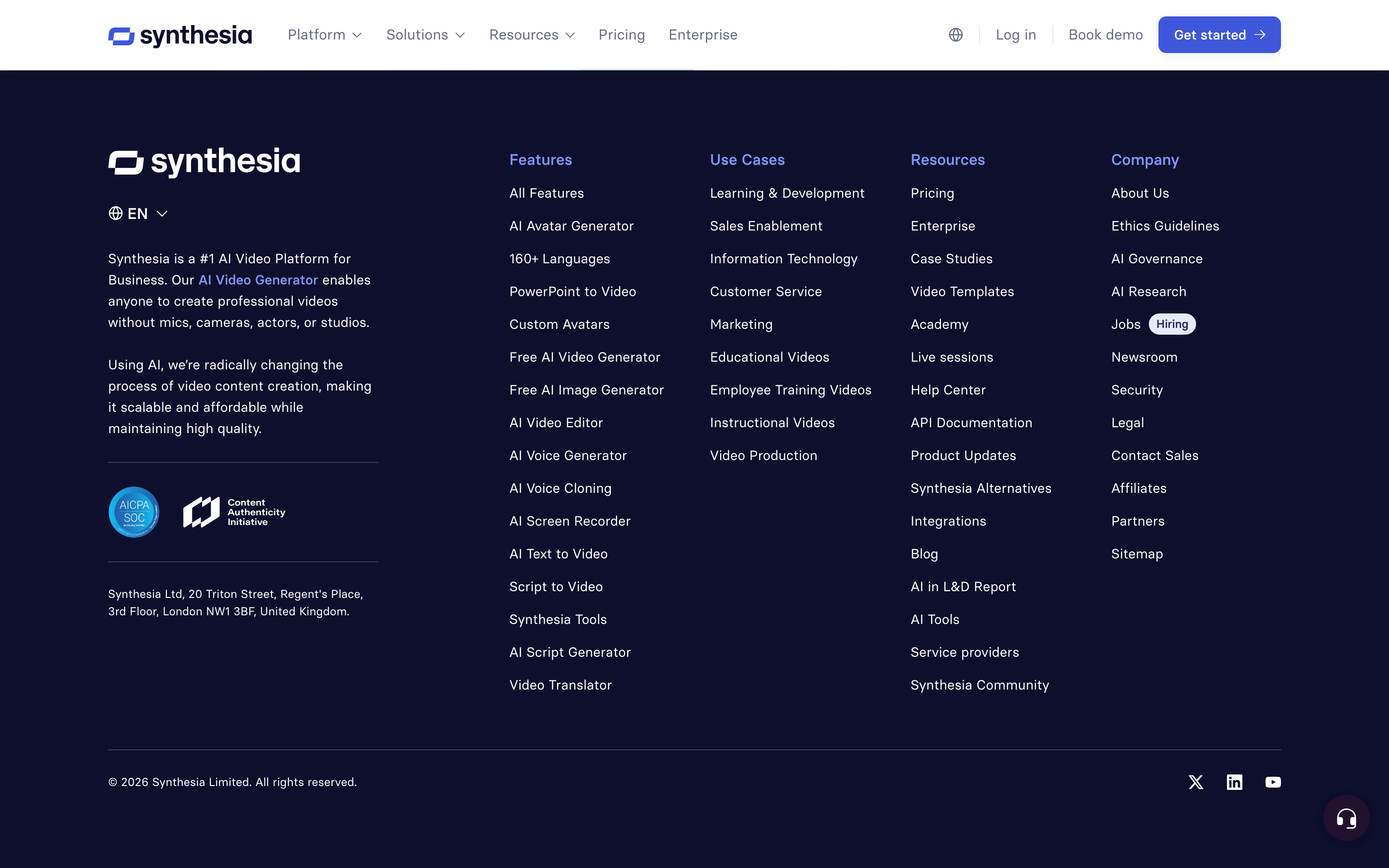Follow the AI Video Generator inline link
Screen dimensions: 1389x868
(x=258, y=280)
